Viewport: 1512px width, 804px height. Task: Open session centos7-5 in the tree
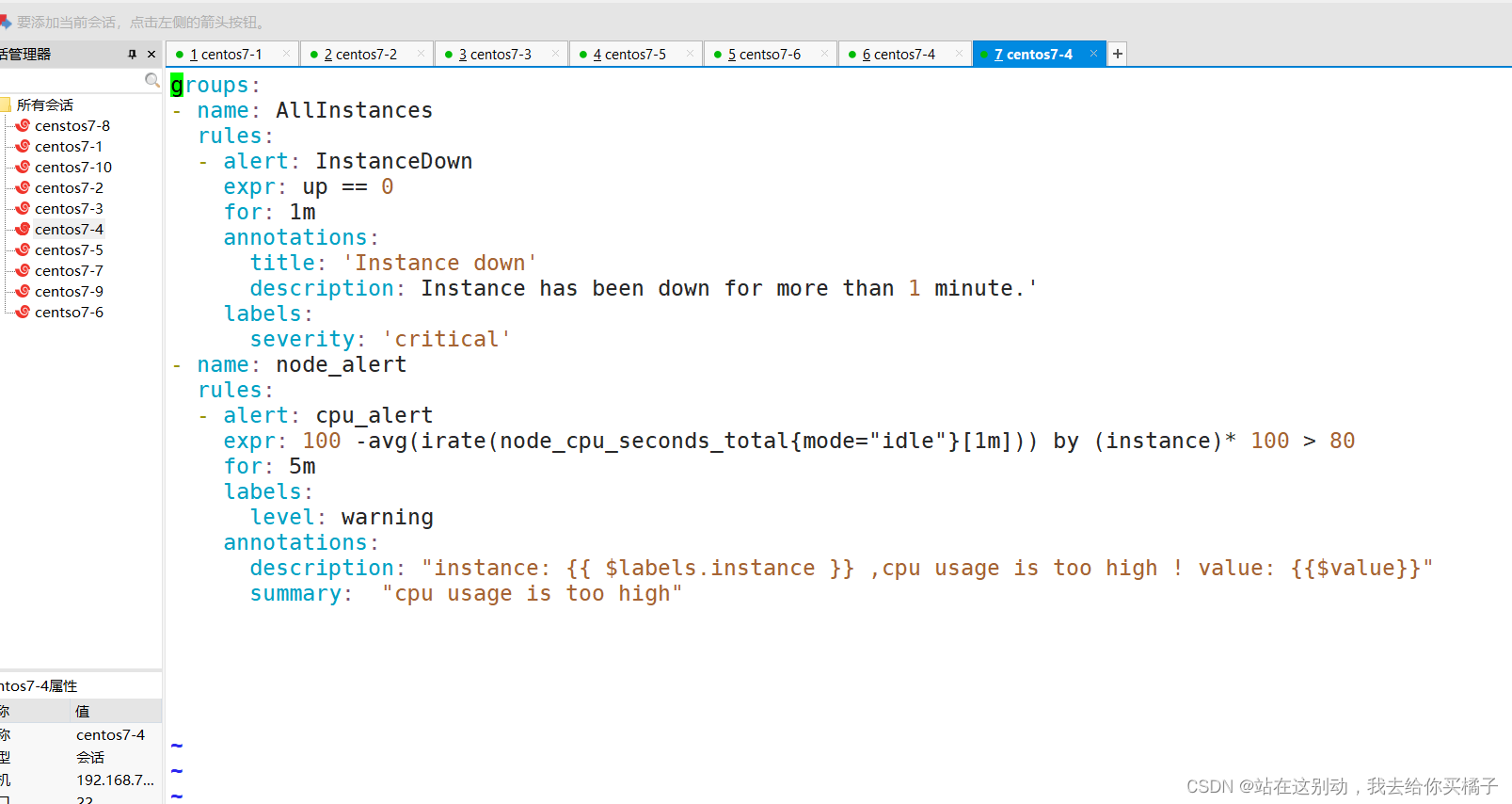tap(69, 249)
